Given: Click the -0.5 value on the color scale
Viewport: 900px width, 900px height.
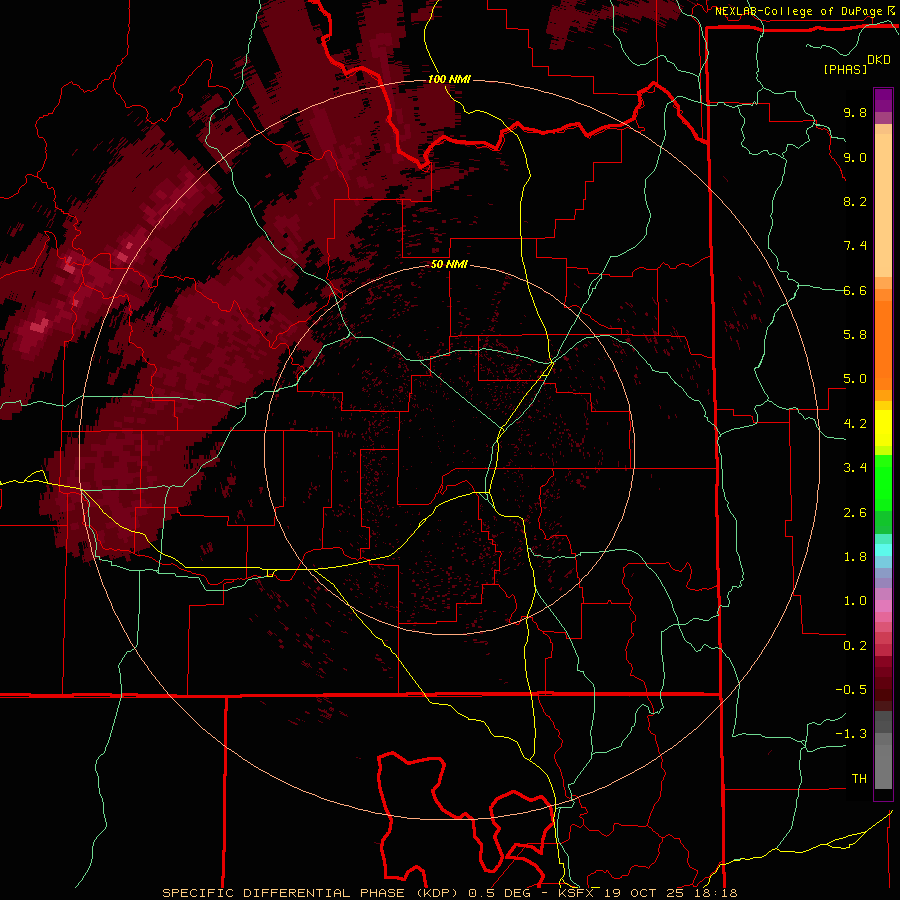Looking at the screenshot, I should [x=851, y=690].
